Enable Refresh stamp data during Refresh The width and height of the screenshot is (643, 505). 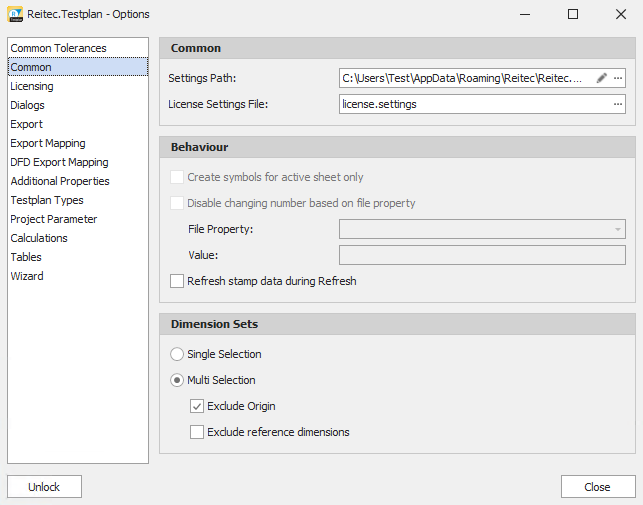(x=177, y=282)
